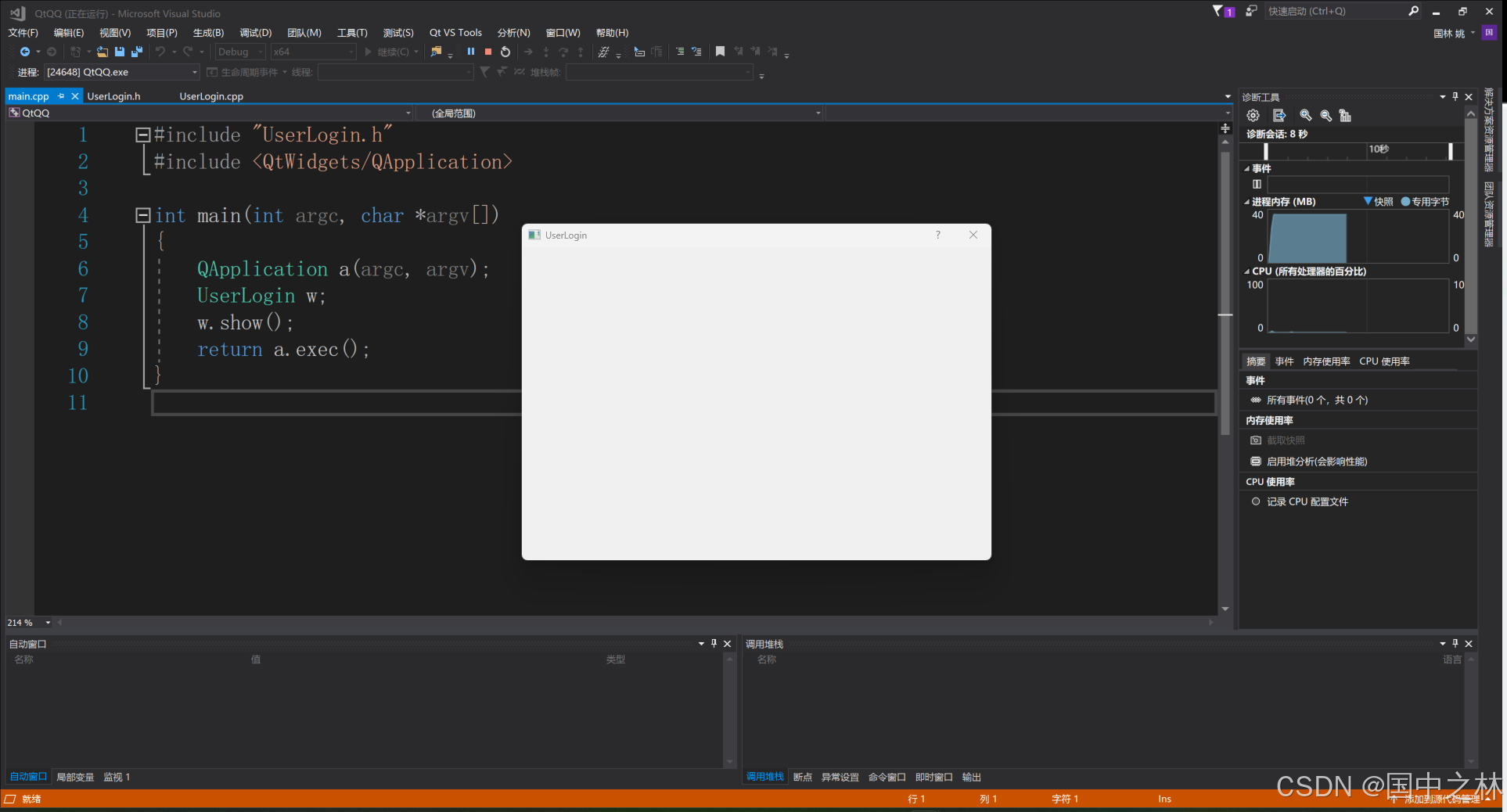Click the diagnostic timeline left handle
Image resolution: width=1507 pixels, height=812 pixels.
pyautogui.click(x=1266, y=151)
